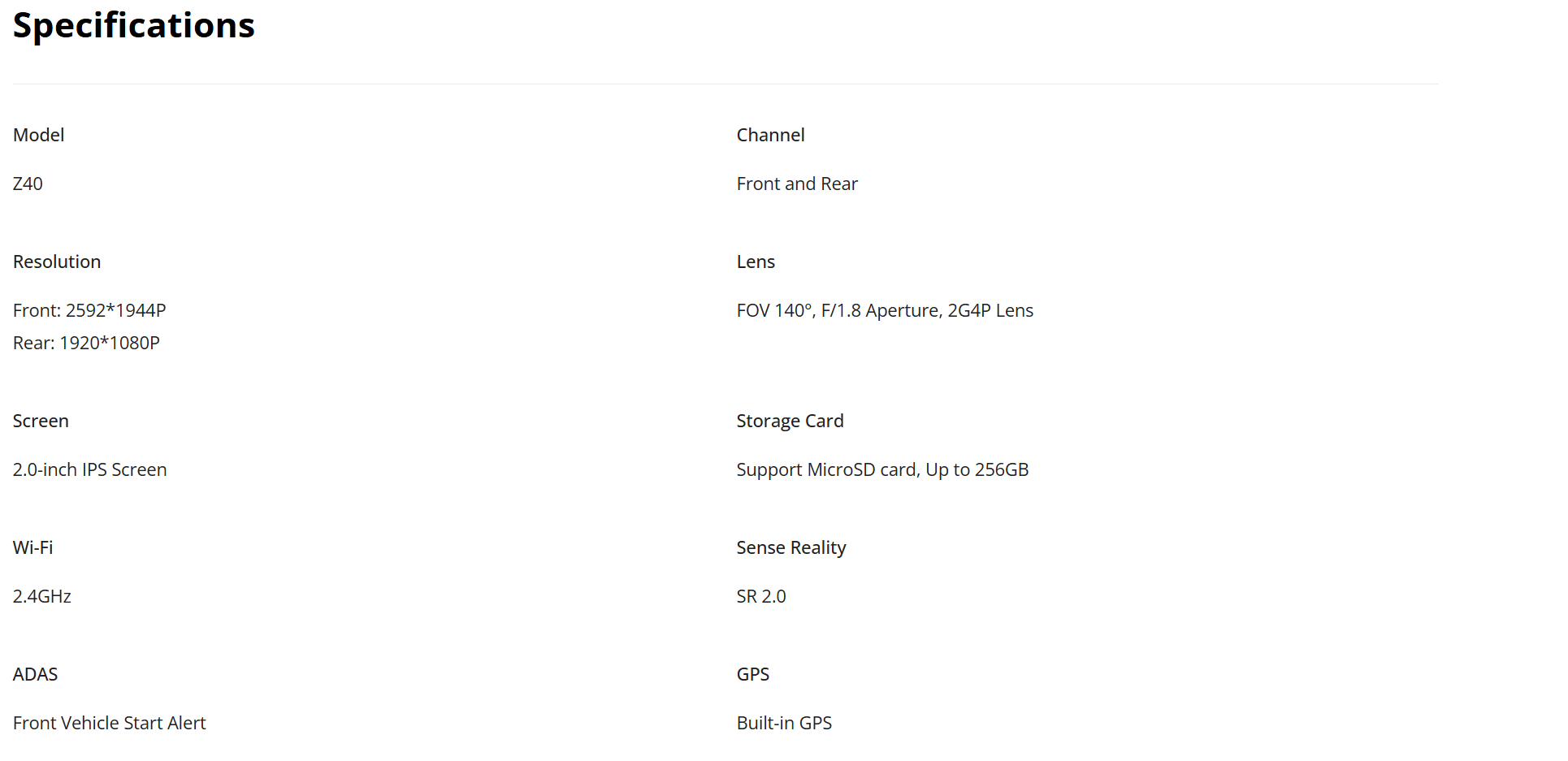The width and height of the screenshot is (1568, 761).
Task: Click the Front: 2592*1944P text
Action: (89, 310)
